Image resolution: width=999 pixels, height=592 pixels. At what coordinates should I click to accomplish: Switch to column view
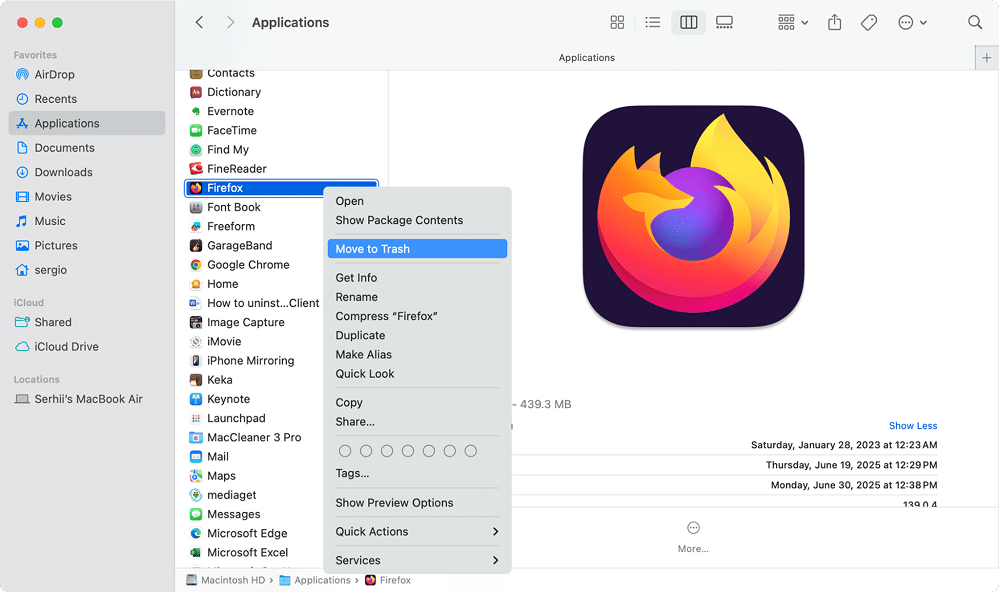pyautogui.click(x=689, y=22)
